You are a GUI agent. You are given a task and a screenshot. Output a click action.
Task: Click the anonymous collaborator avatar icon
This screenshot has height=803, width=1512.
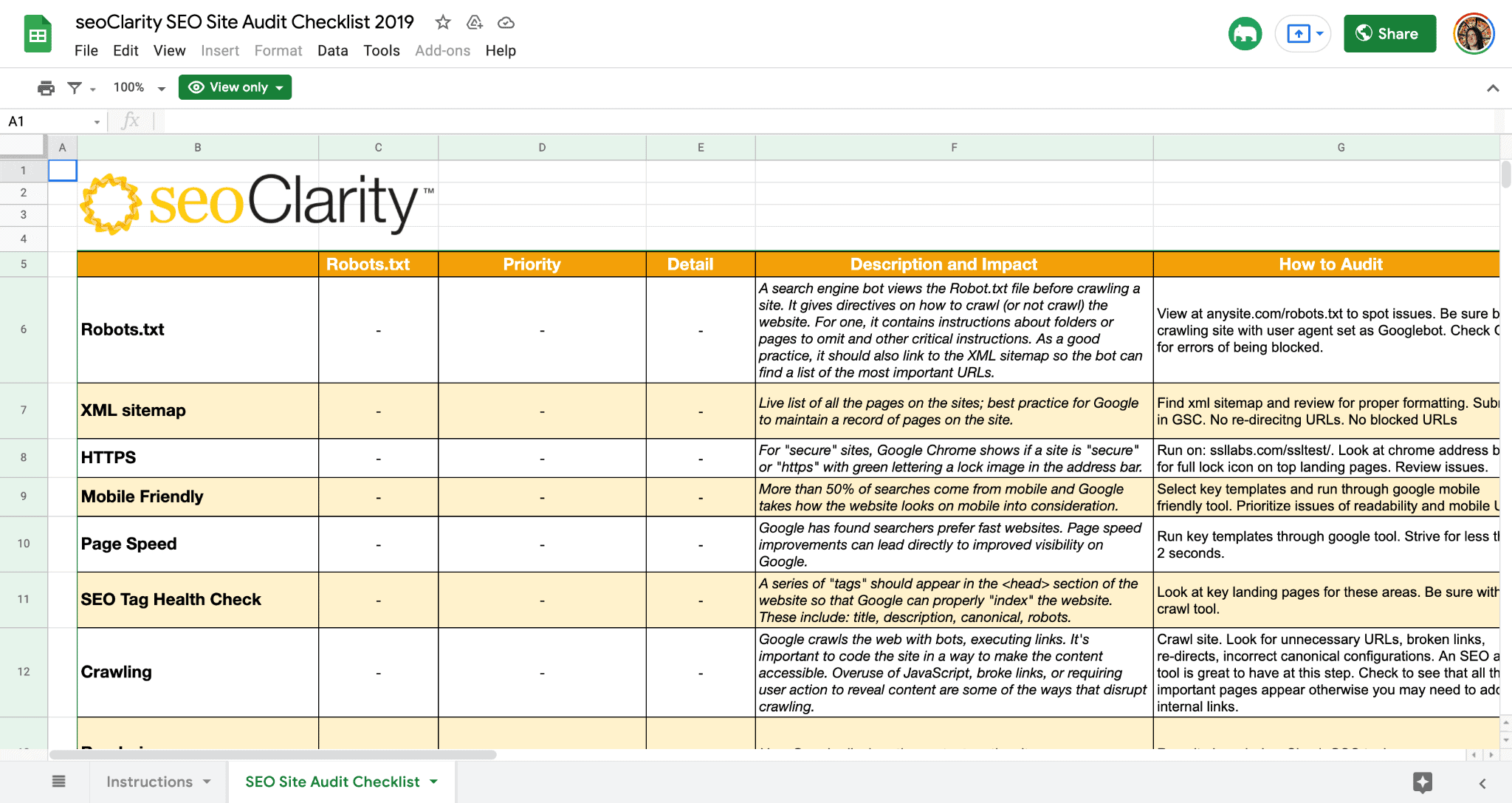pos(1245,34)
